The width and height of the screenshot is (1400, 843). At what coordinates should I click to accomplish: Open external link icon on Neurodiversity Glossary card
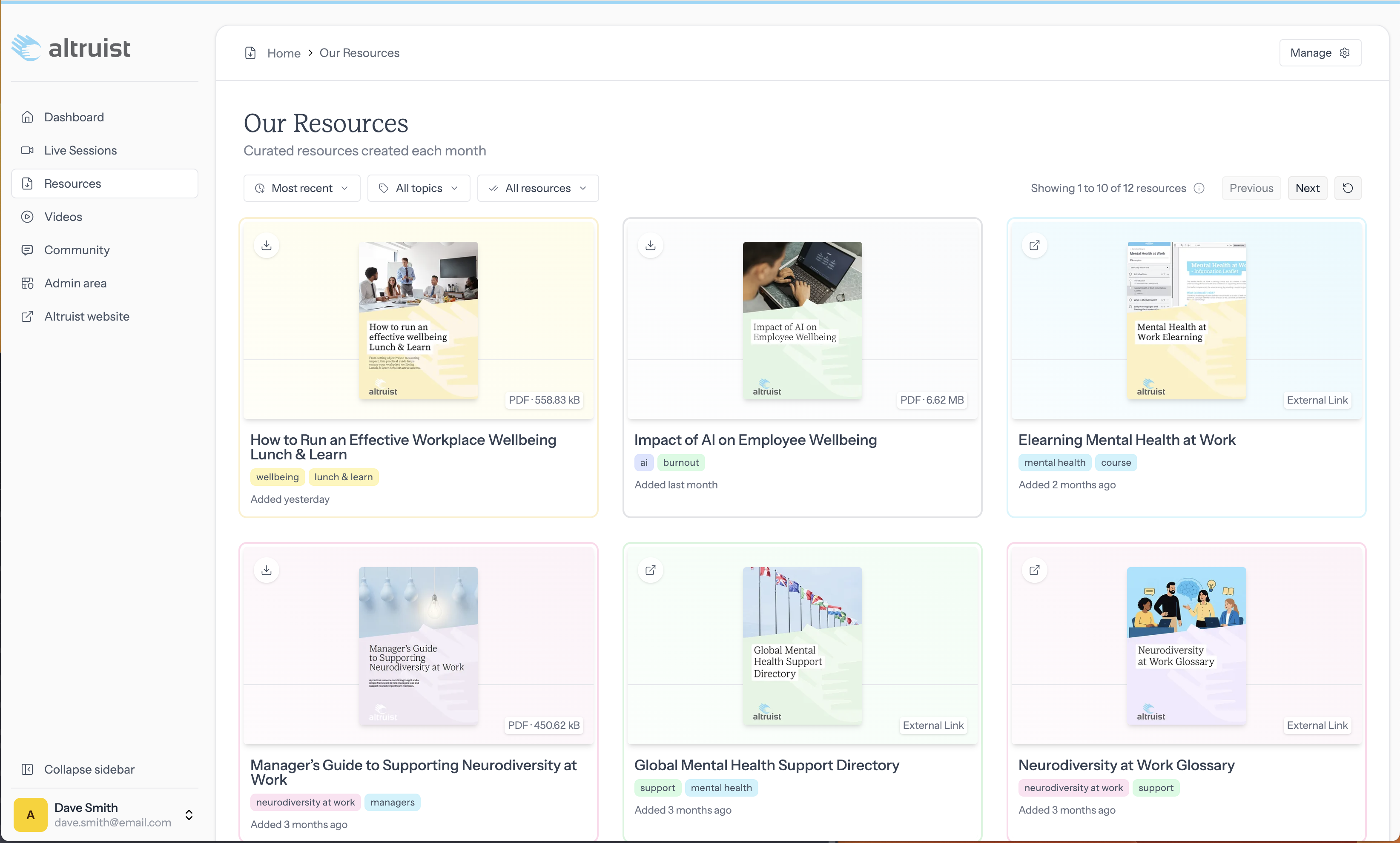click(1034, 571)
